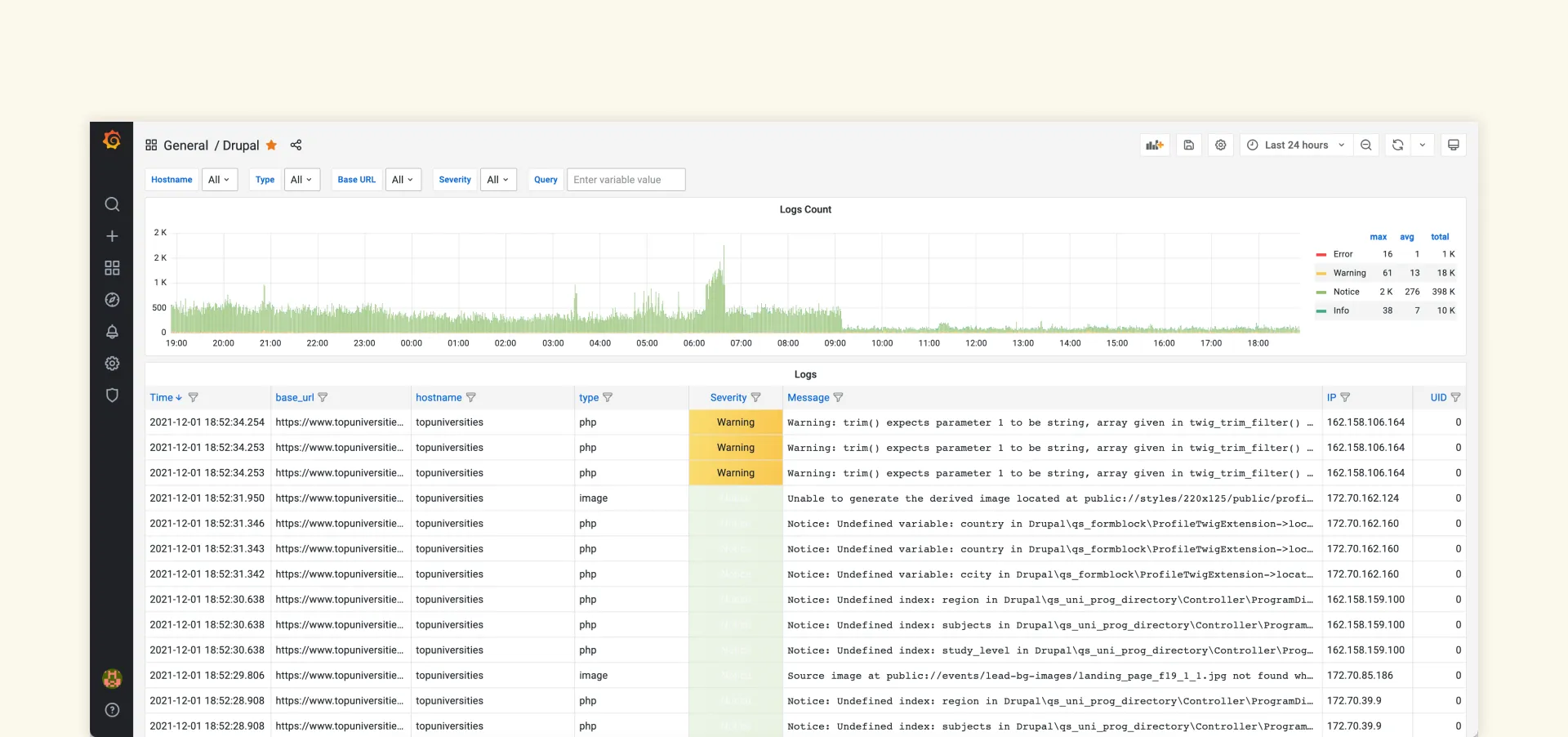The width and height of the screenshot is (1568, 737).
Task: Star the Drupal dashboard as favorite
Action: [271, 145]
